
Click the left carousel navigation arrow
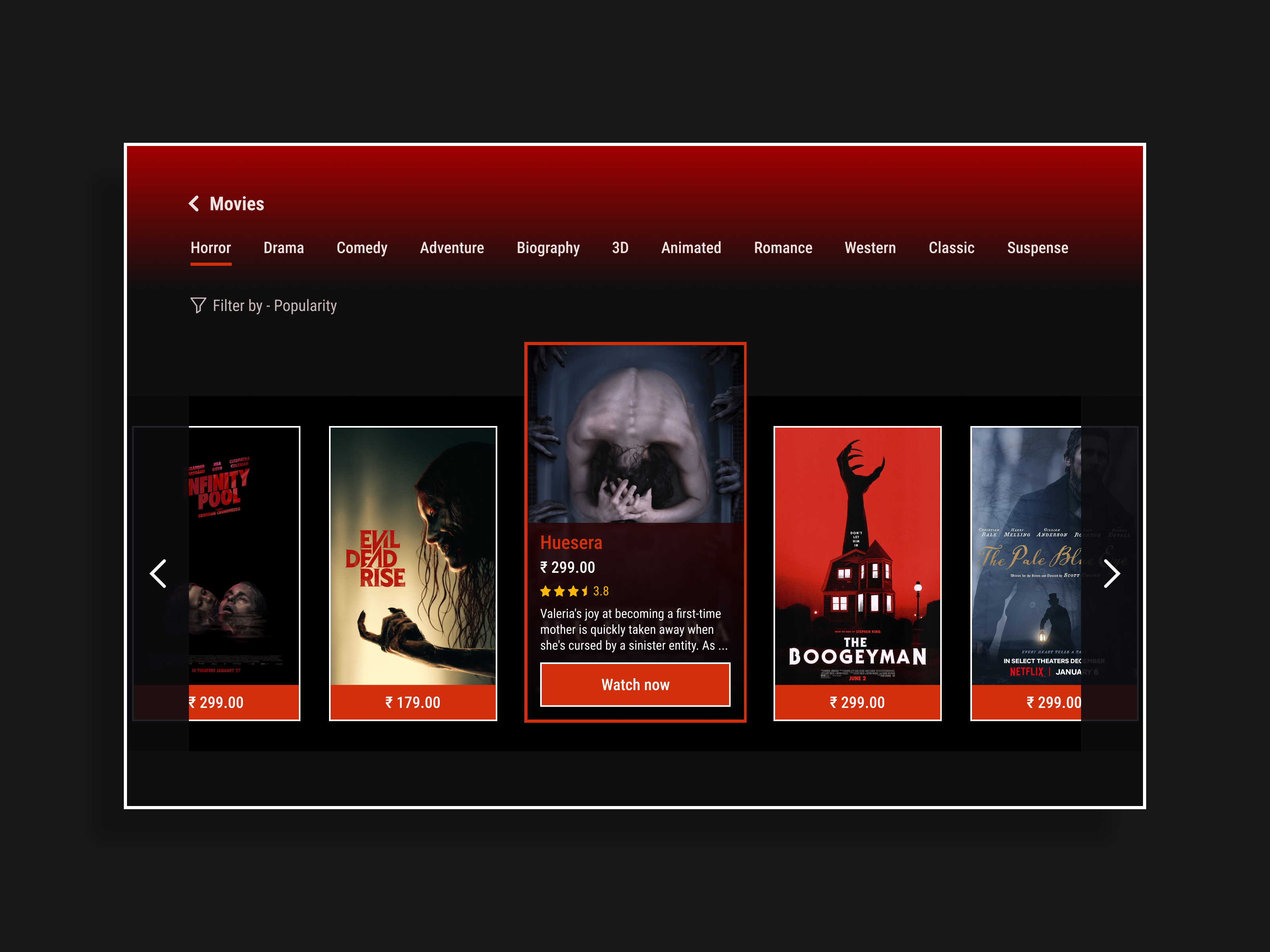tap(158, 573)
